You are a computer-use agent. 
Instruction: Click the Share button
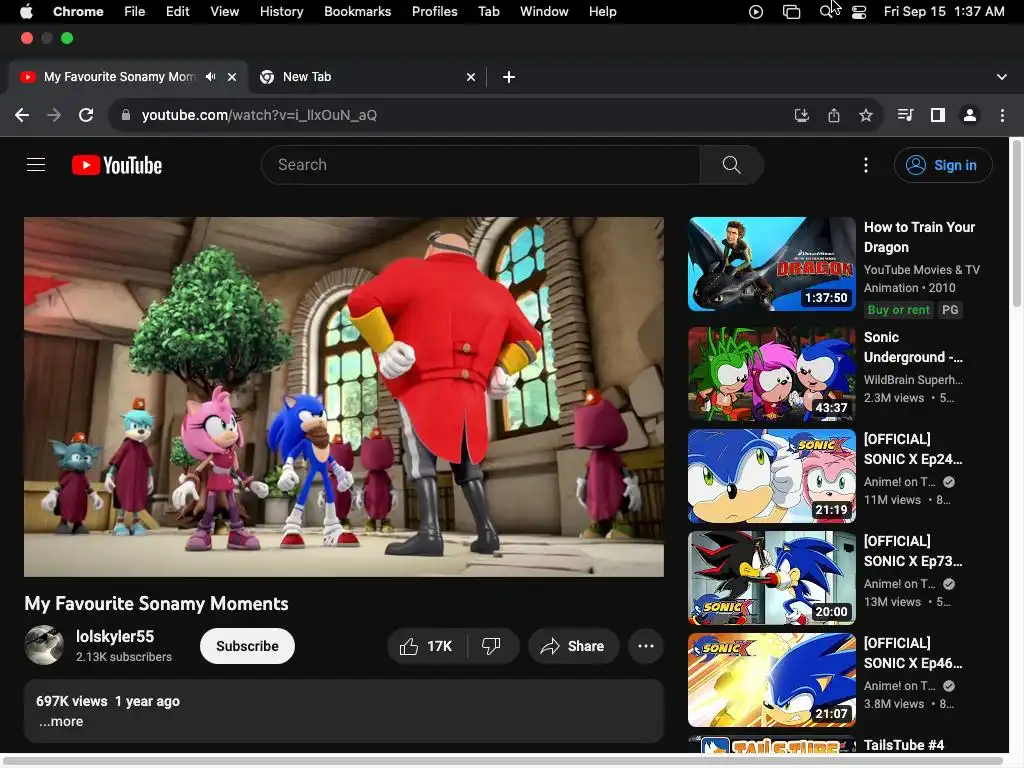point(573,647)
